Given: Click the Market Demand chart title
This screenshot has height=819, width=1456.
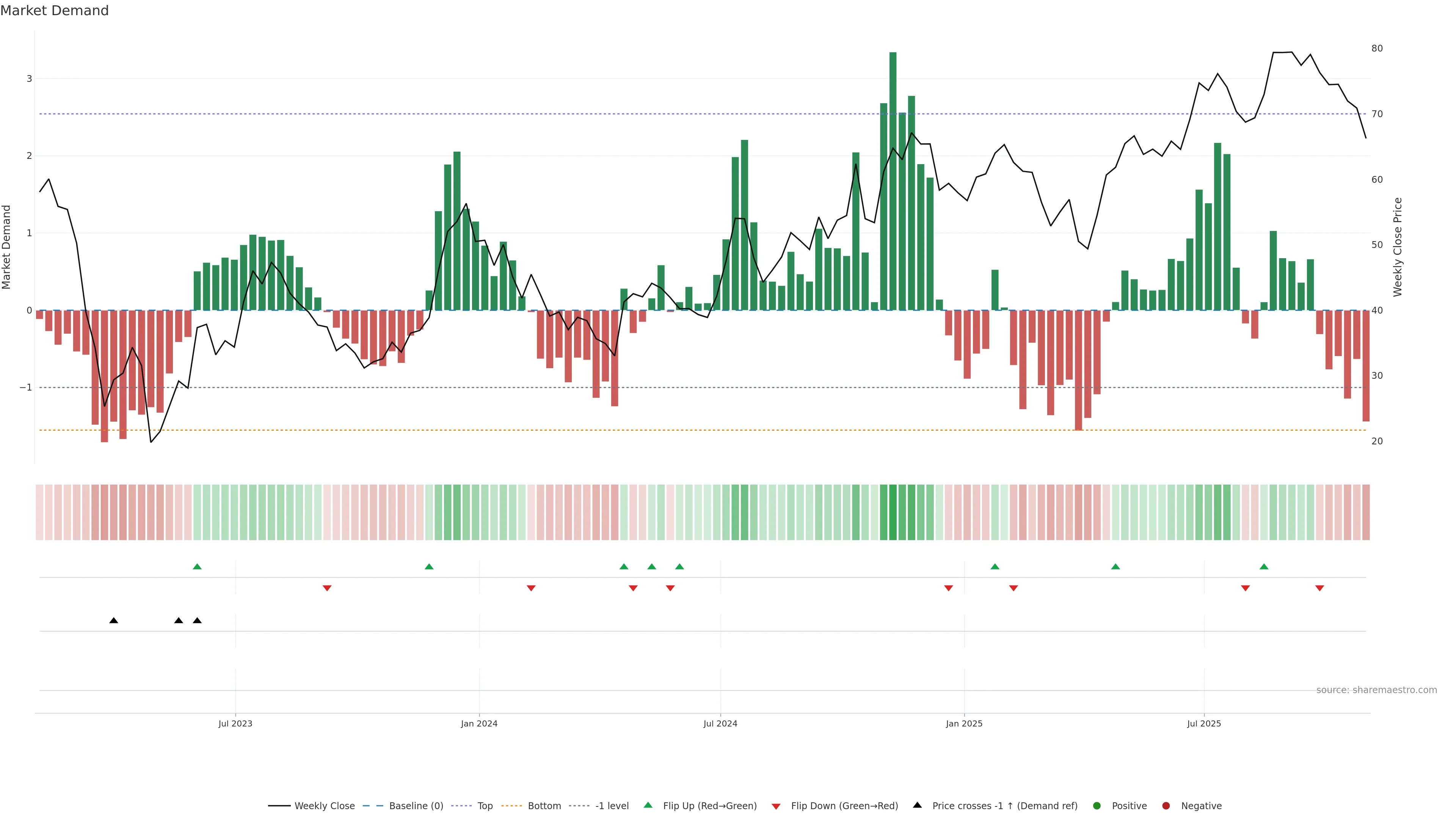Looking at the screenshot, I should (x=54, y=11).
